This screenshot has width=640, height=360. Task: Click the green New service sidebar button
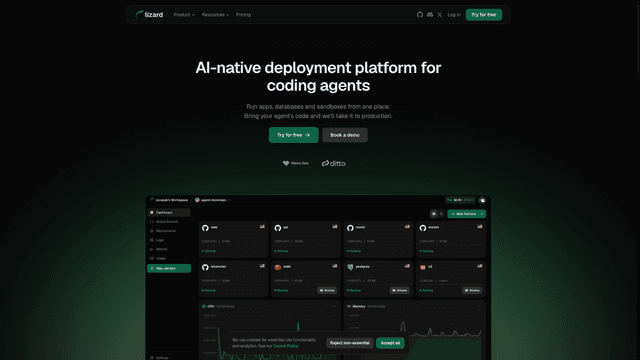pos(169,269)
